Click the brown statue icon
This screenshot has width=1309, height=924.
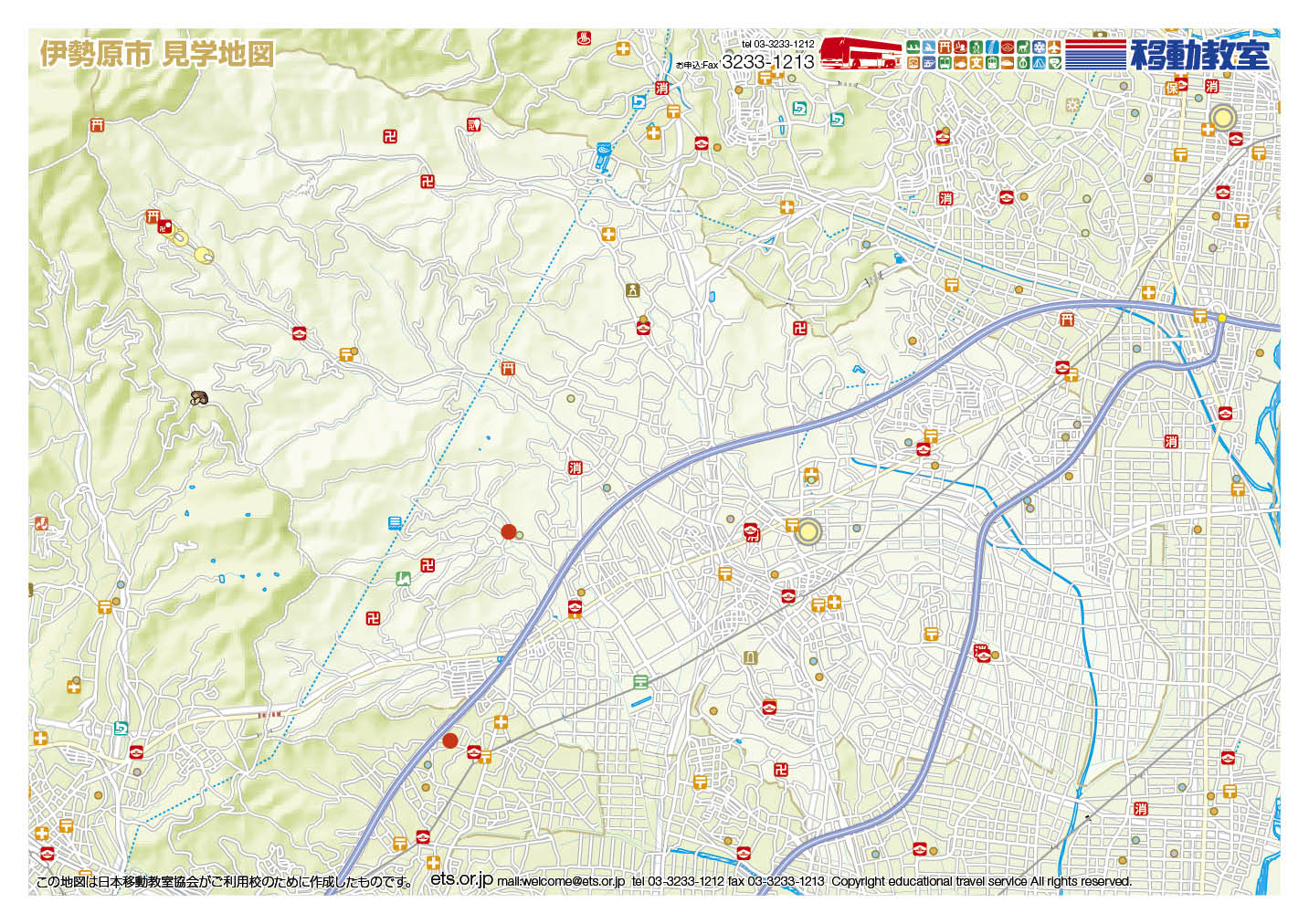632,290
